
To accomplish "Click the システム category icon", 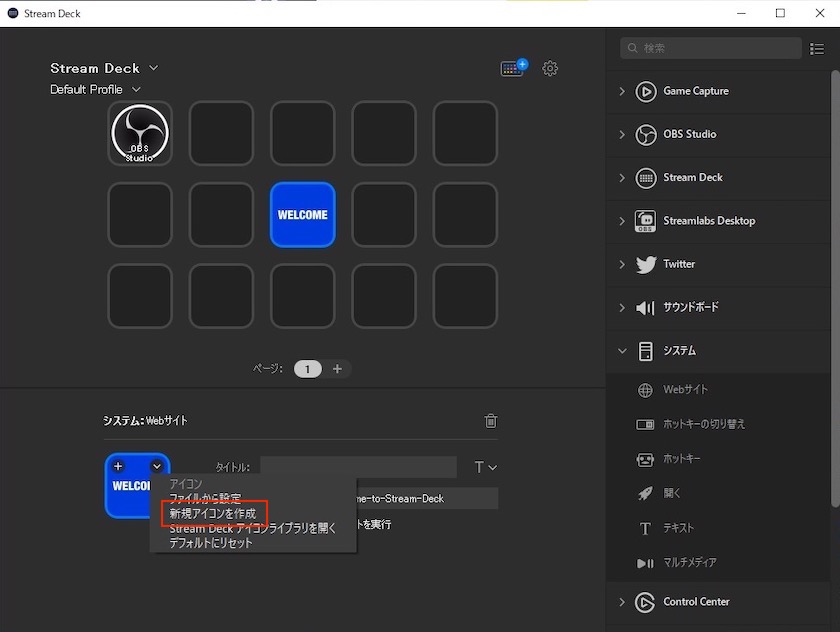I will pyautogui.click(x=646, y=351).
